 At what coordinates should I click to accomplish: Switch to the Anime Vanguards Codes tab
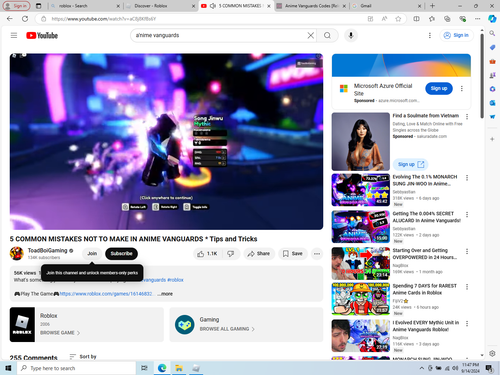(311, 6)
